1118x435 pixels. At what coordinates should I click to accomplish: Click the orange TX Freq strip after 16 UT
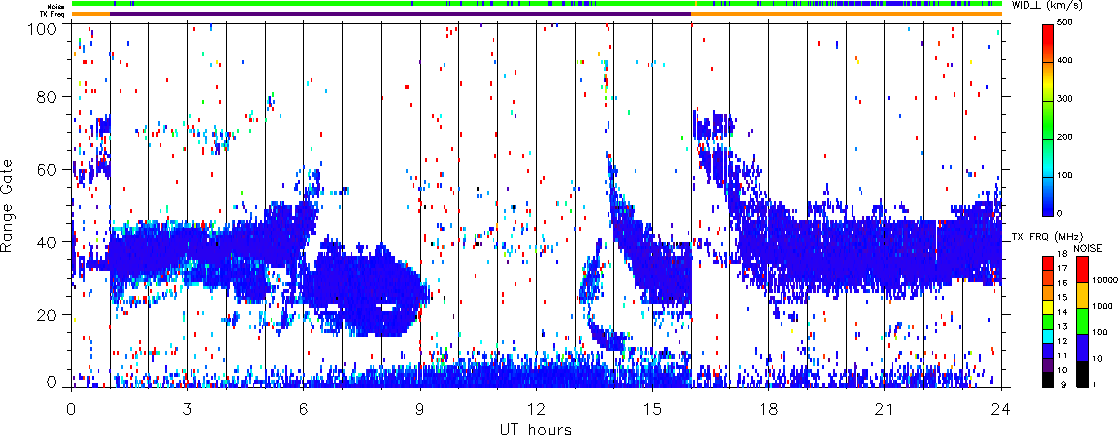click(x=846, y=14)
